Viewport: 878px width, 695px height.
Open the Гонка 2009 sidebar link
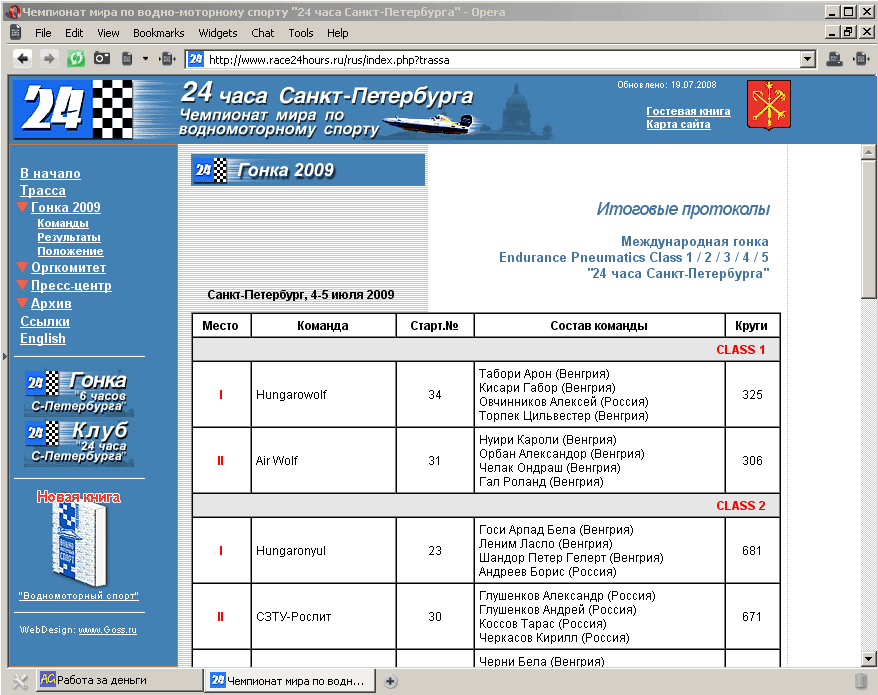pos(66,207)
